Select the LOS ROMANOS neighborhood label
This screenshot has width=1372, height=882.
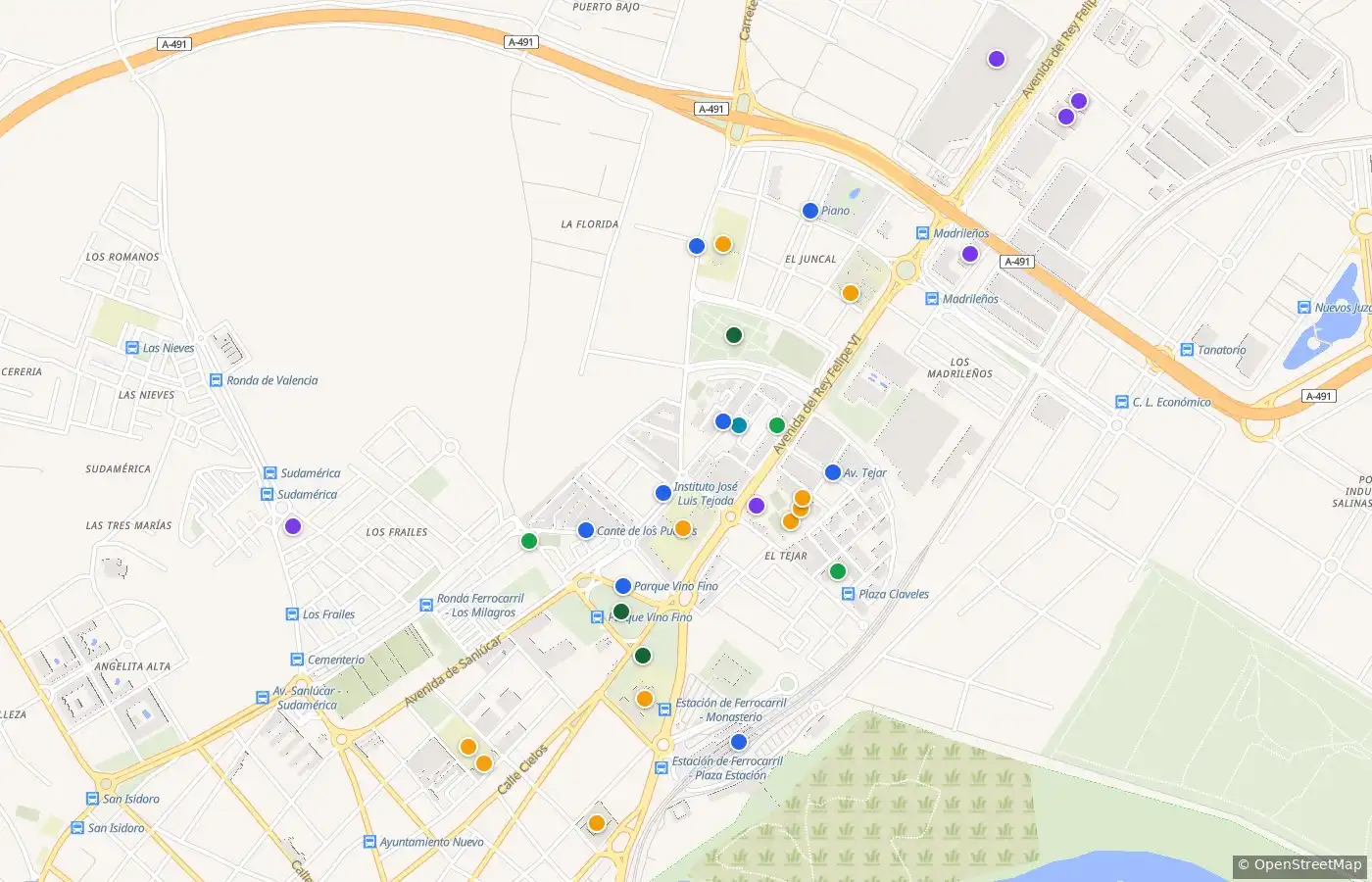[x=122, y=257]
